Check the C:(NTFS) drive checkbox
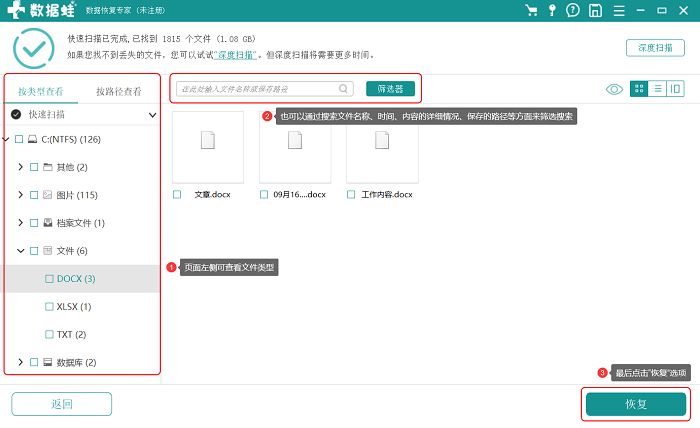Screen dimensions: 700x428 [x=19, y=139]
